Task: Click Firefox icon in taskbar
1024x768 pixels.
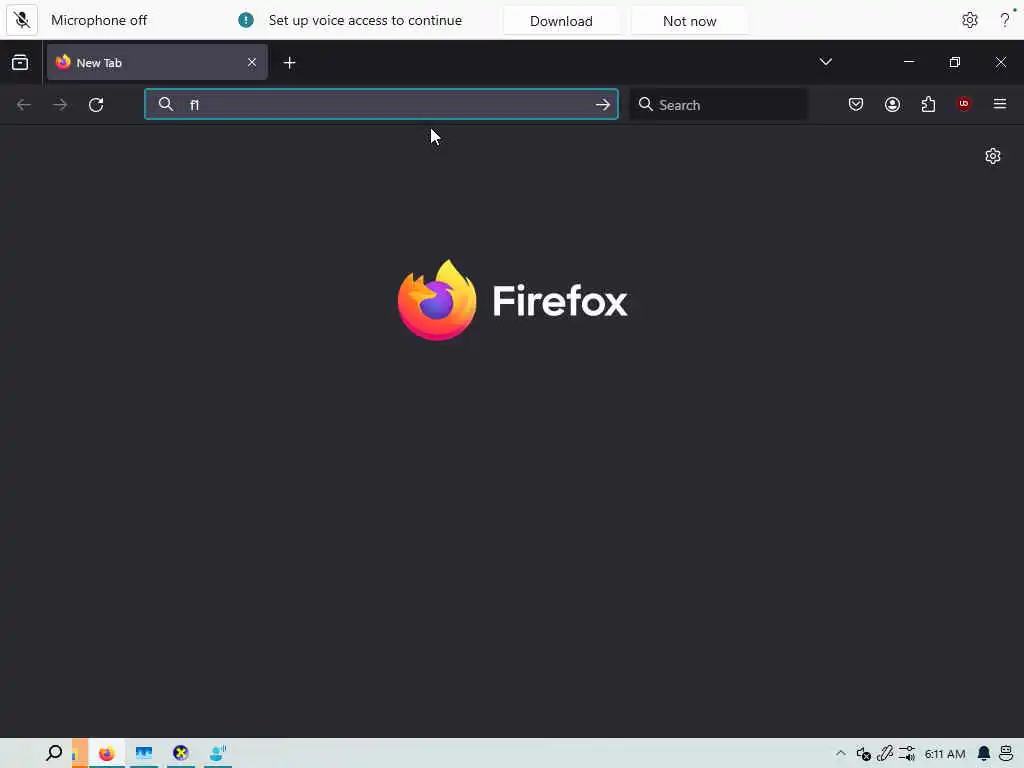Action: [106, 754]
